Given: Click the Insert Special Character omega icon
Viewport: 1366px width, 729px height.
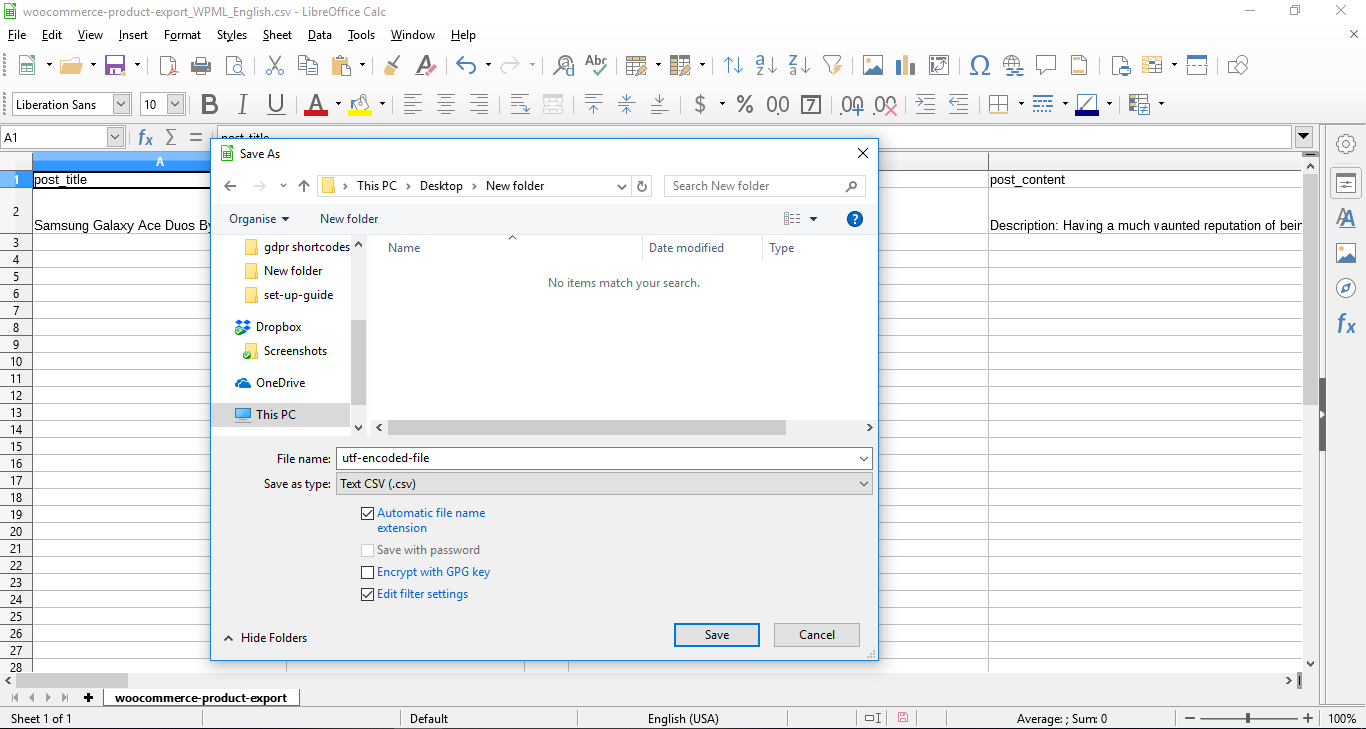Looking at the screenshot, I should 980,66.
